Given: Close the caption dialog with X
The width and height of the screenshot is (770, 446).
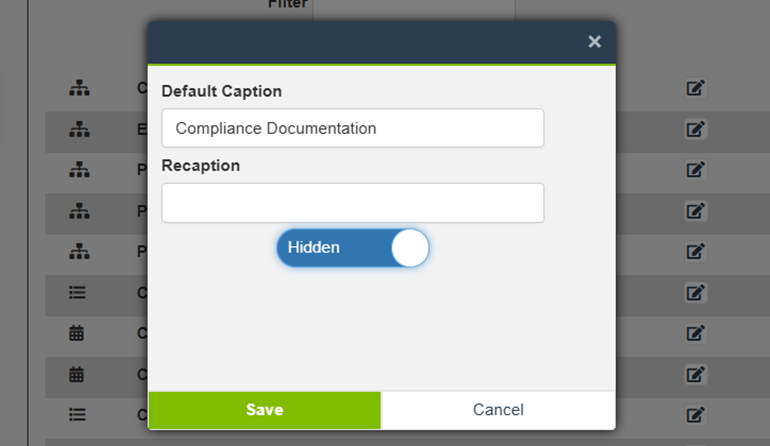Looking at the screenshot, I should point(594,42).
